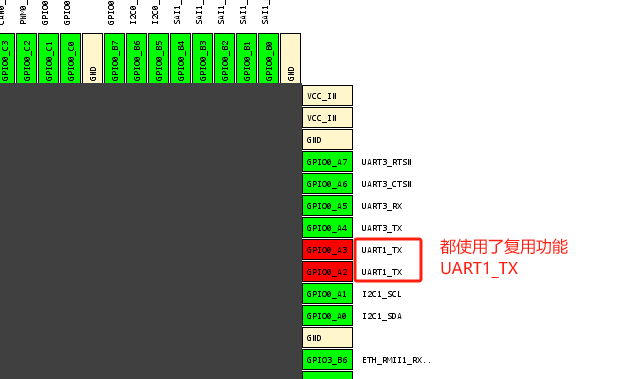This screenshot has height=379, width=635.
Task: Select the GPIO0_B5 pin
Action: pos(159,58)
